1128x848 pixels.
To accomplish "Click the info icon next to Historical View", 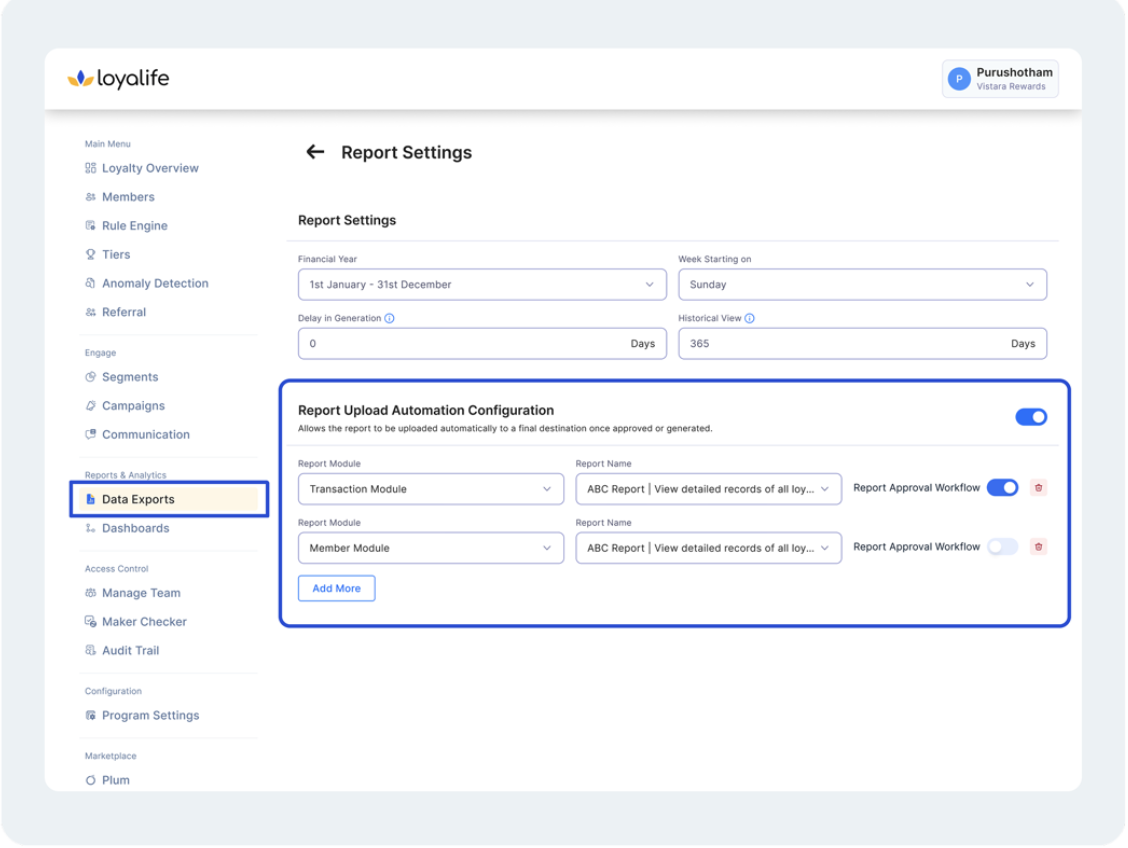I will point(749,319).
